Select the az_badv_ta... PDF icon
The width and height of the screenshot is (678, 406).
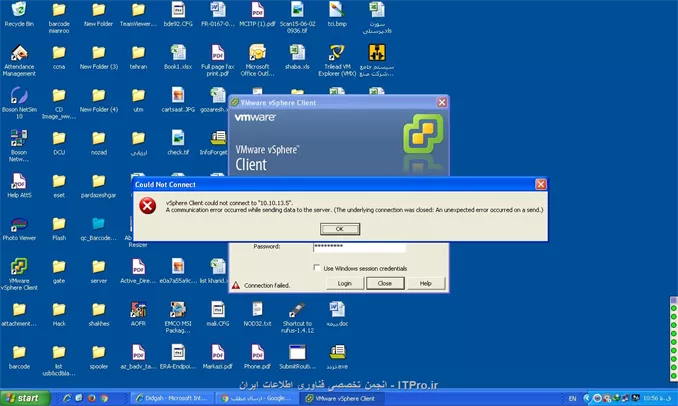(x=138, y=357)
